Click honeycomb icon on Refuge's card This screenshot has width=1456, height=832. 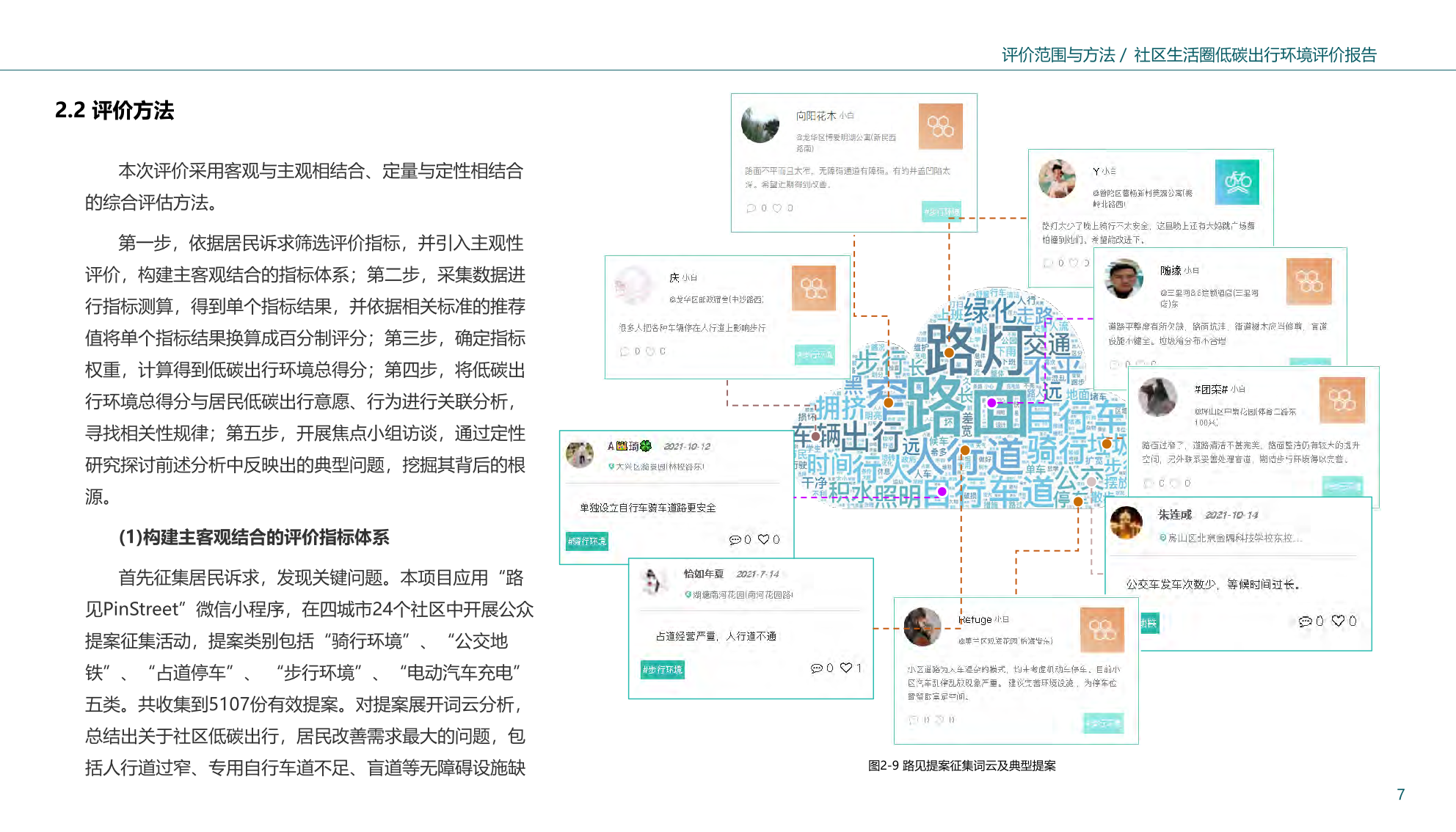coord(1102,630)
